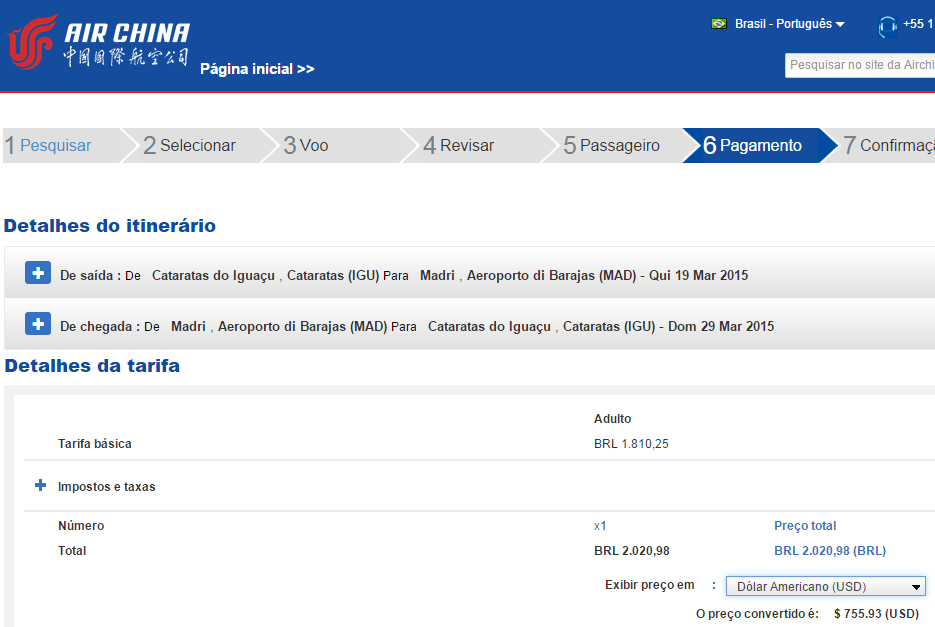
Task: Click the Air China phoenix logo
Action: coord(32,42)
